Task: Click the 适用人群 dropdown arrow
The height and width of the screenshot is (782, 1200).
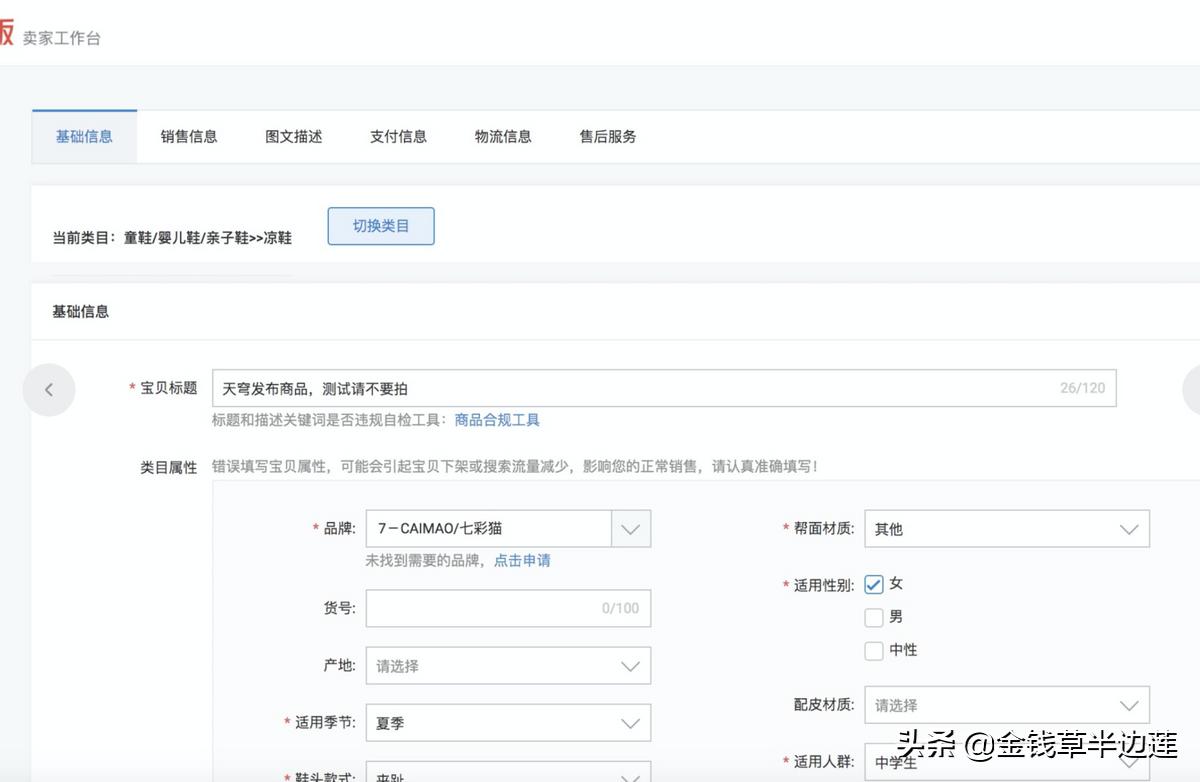Action: (x=1129, y=762)
